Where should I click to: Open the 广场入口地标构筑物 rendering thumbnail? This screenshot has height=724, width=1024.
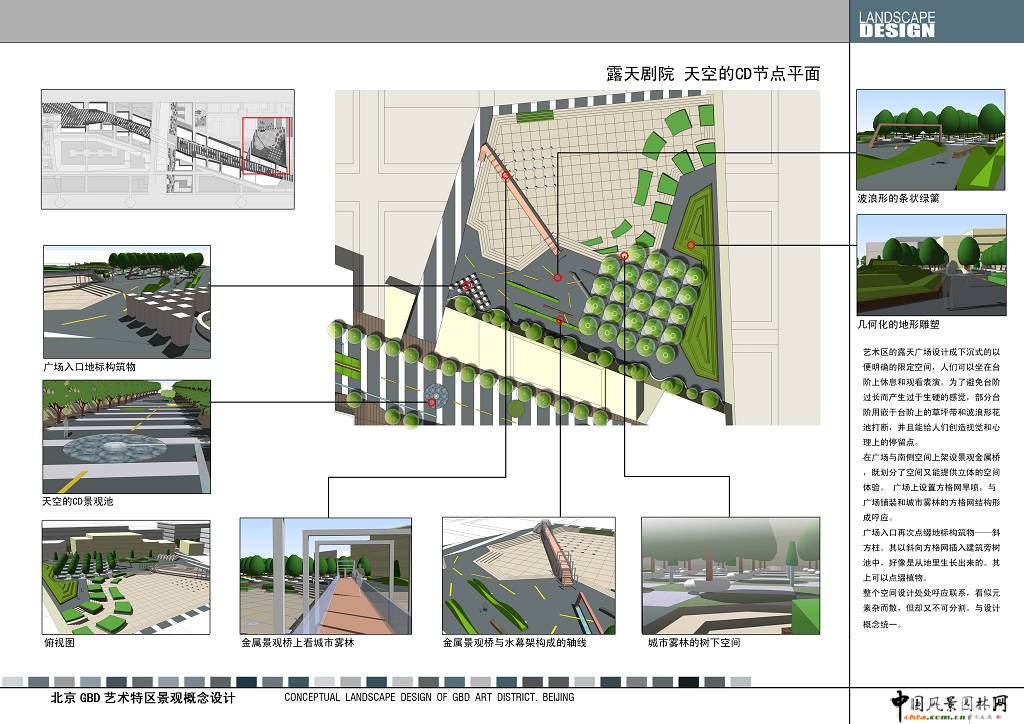pyautogui.click(x=127, y=302)
